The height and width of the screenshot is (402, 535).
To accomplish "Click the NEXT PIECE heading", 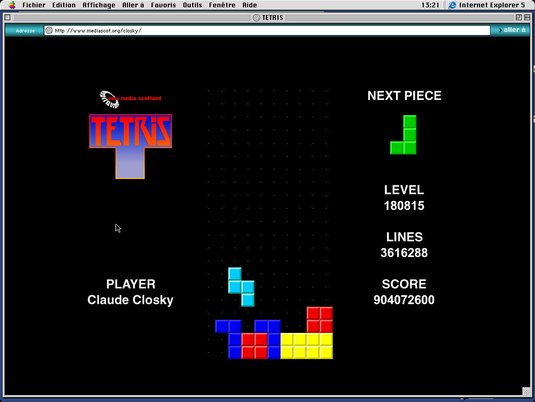I will click(404, 96).
